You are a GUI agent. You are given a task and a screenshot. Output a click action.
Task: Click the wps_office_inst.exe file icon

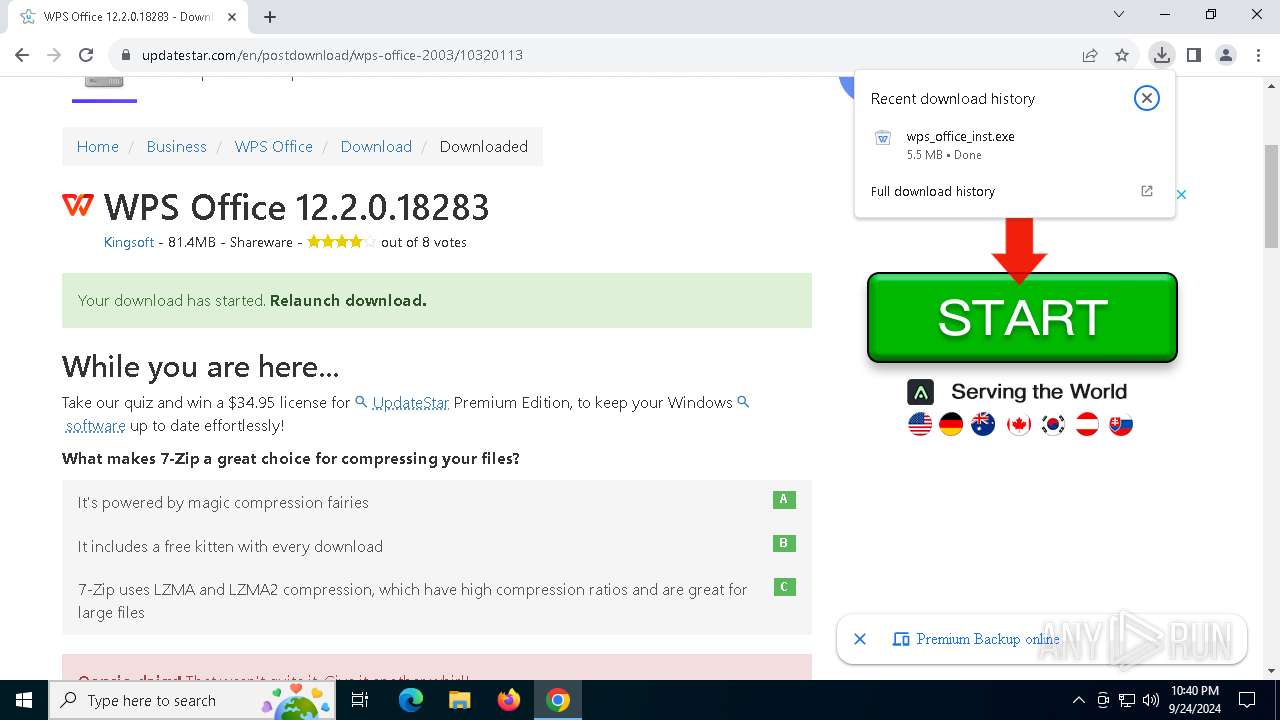(883, 138)
